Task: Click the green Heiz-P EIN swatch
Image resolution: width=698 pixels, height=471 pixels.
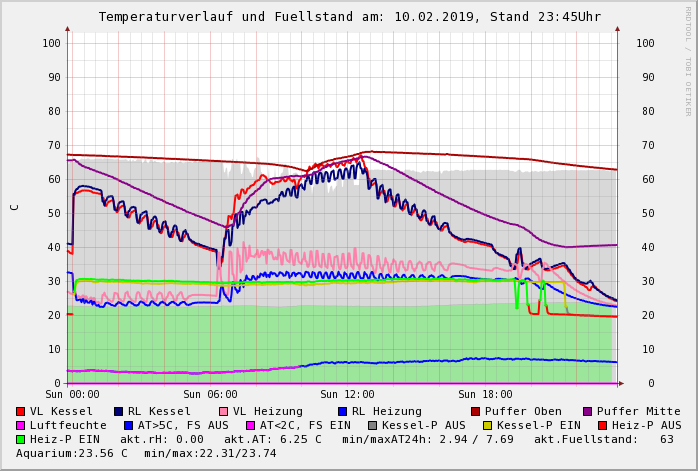Action: (21, 439)
